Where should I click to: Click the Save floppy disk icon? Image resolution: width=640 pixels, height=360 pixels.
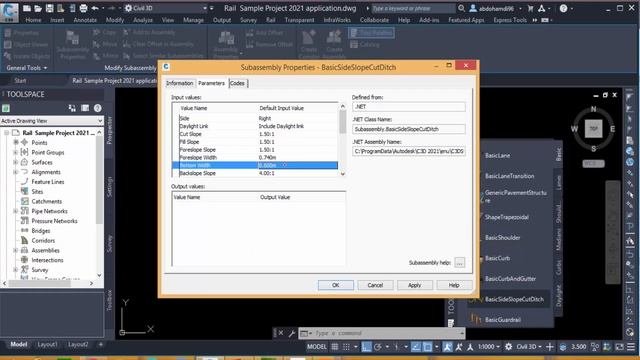coord(49,8)
